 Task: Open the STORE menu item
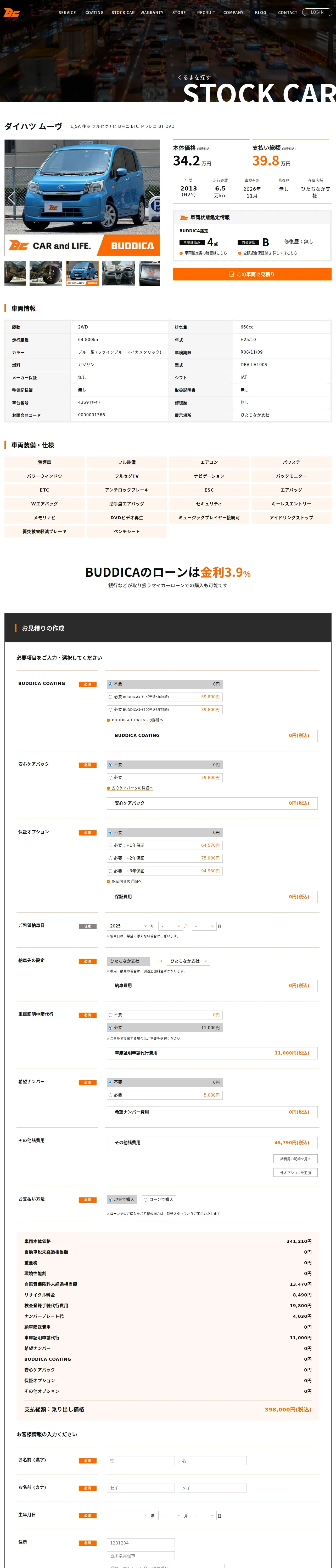[179, 12]
